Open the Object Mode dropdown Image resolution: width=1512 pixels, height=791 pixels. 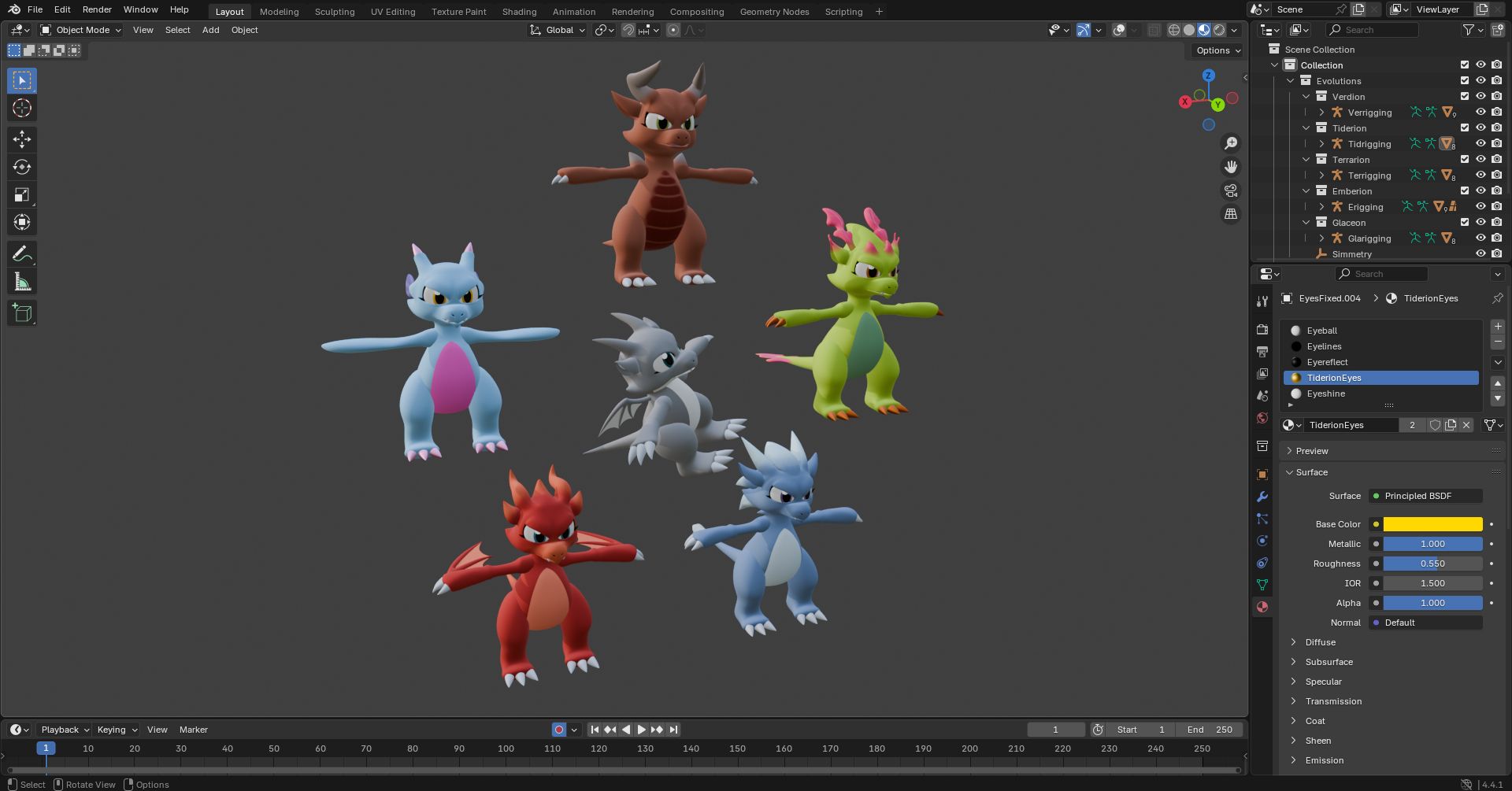(x=81, y=30)
